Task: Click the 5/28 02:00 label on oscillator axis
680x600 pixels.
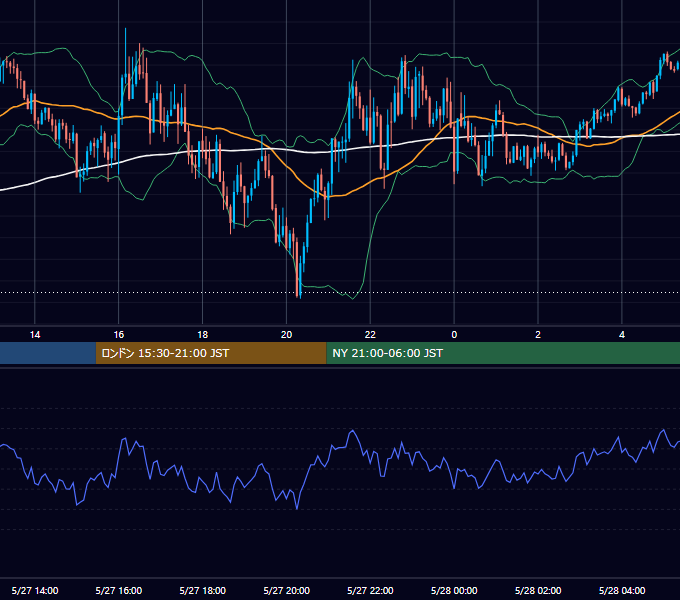Action: (538, 590)
